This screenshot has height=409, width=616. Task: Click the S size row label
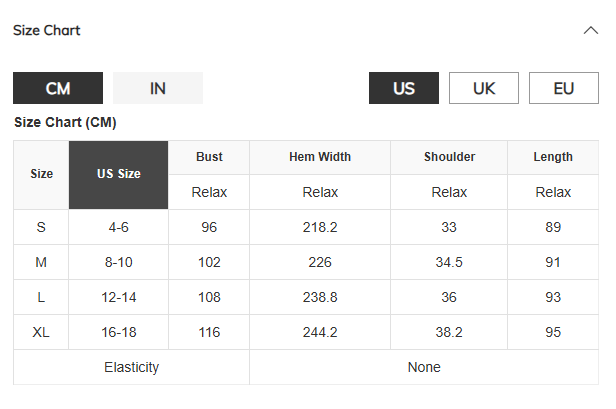click(x=41, y=227)
